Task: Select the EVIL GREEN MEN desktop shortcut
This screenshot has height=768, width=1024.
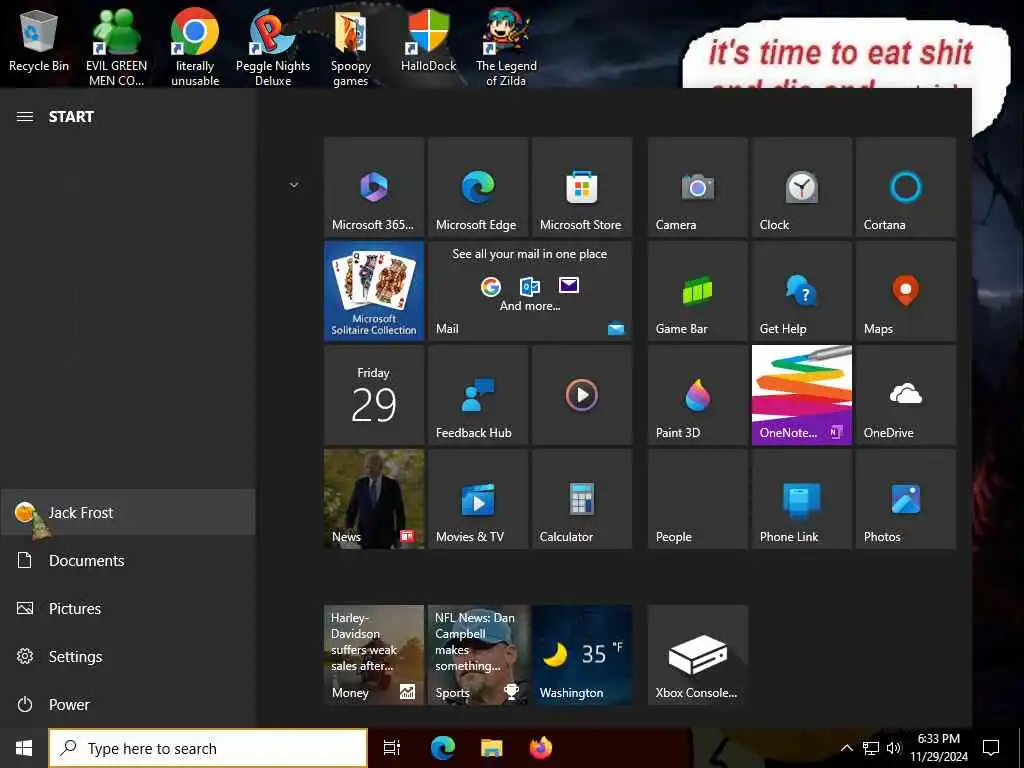Action: coord(116,47)
